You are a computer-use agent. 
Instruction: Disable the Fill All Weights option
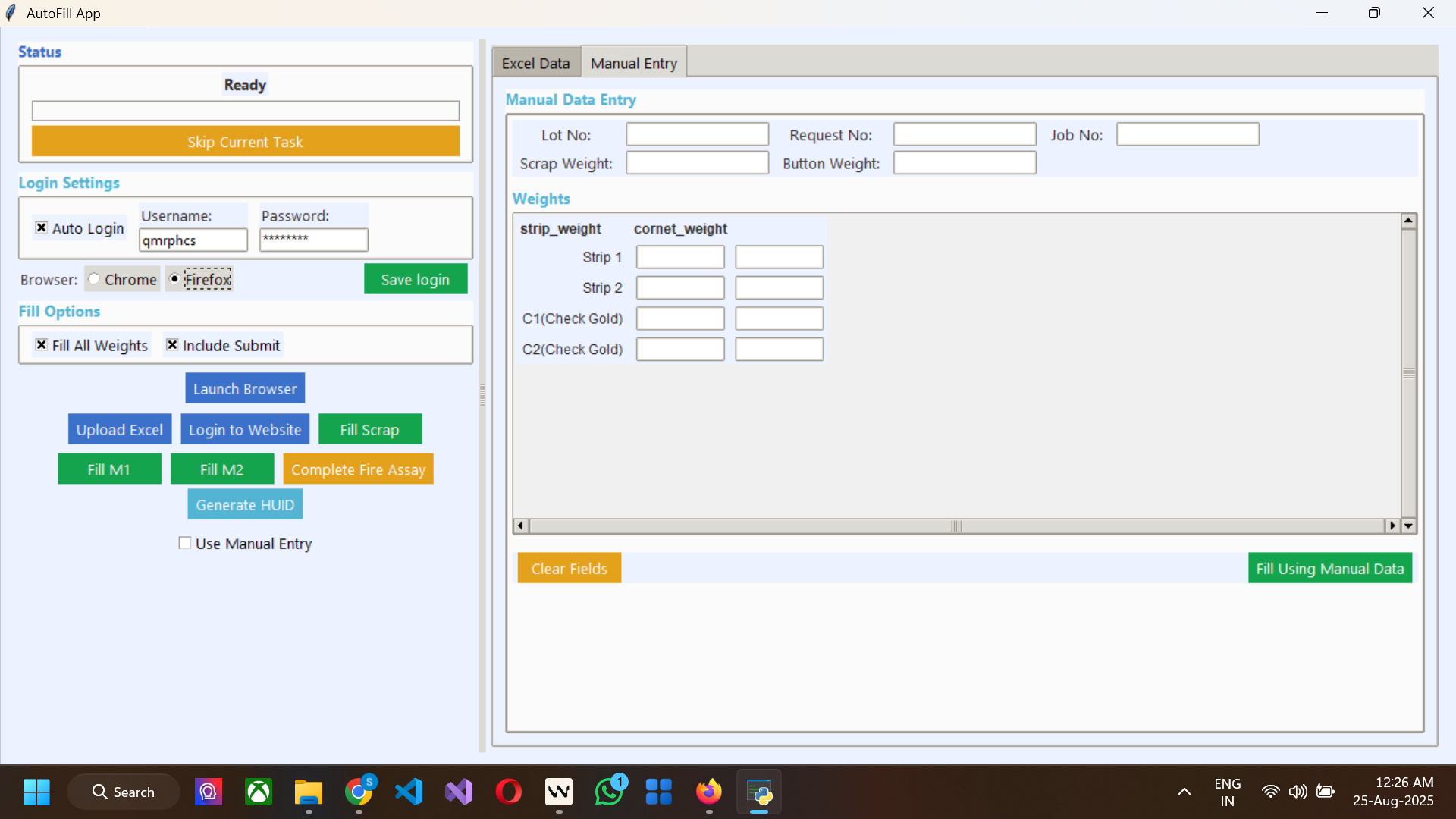[42, 345]
